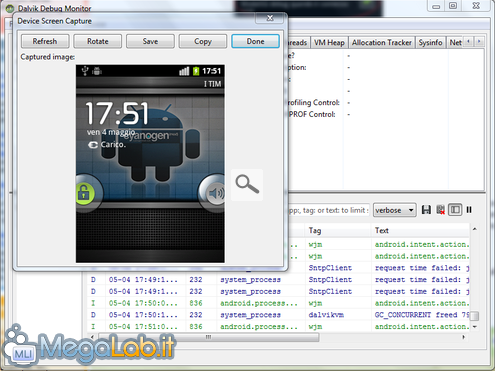Screen dimensions: 495x371
Task: Click the battery icon in the capture
Action: pyautogui.click(x=196, y=71)
